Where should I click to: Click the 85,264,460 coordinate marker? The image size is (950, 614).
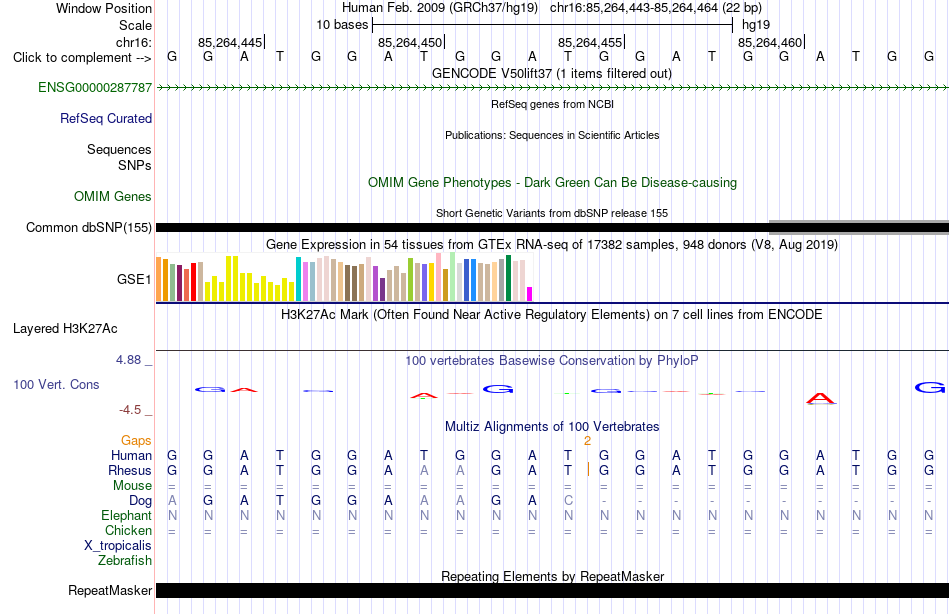point(770,42)
